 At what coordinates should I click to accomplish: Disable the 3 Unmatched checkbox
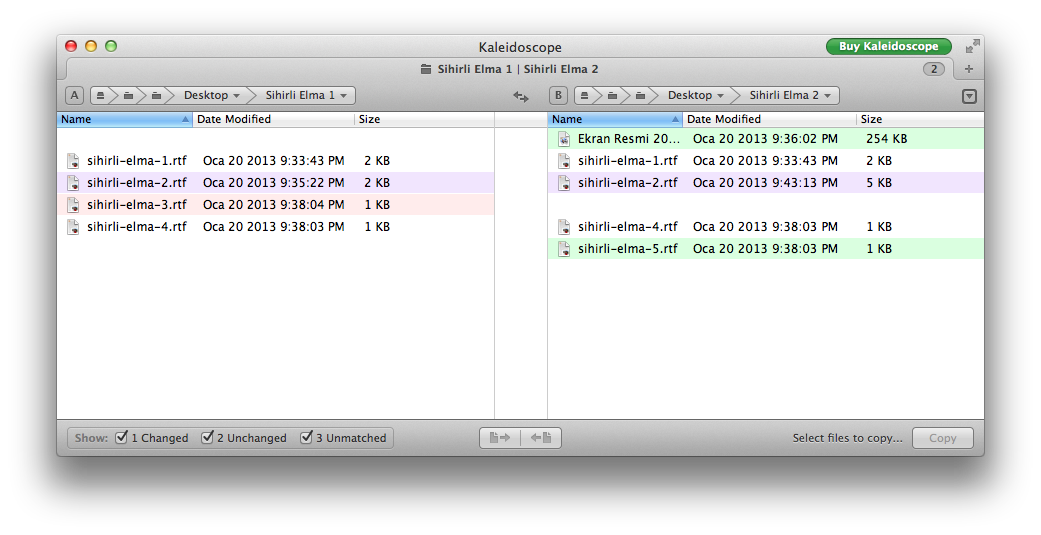tap(306, 438)
